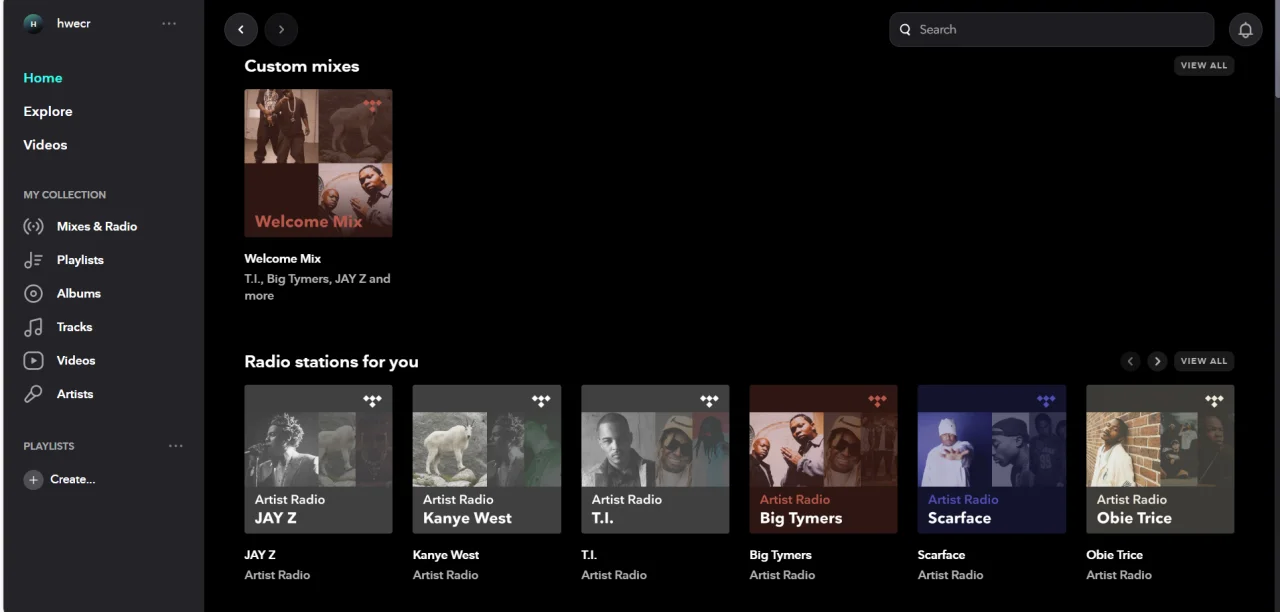Show next radio stations with the right chevron
This screenshot has width=1280, height=612.
pyautogui.click(x=1157, y=361)
